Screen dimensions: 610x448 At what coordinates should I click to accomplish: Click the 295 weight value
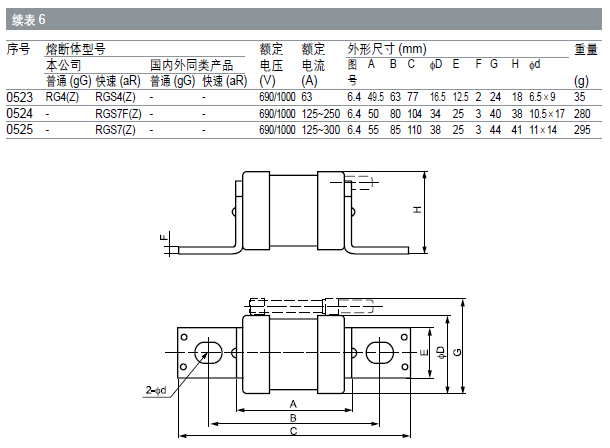(581, 130)
